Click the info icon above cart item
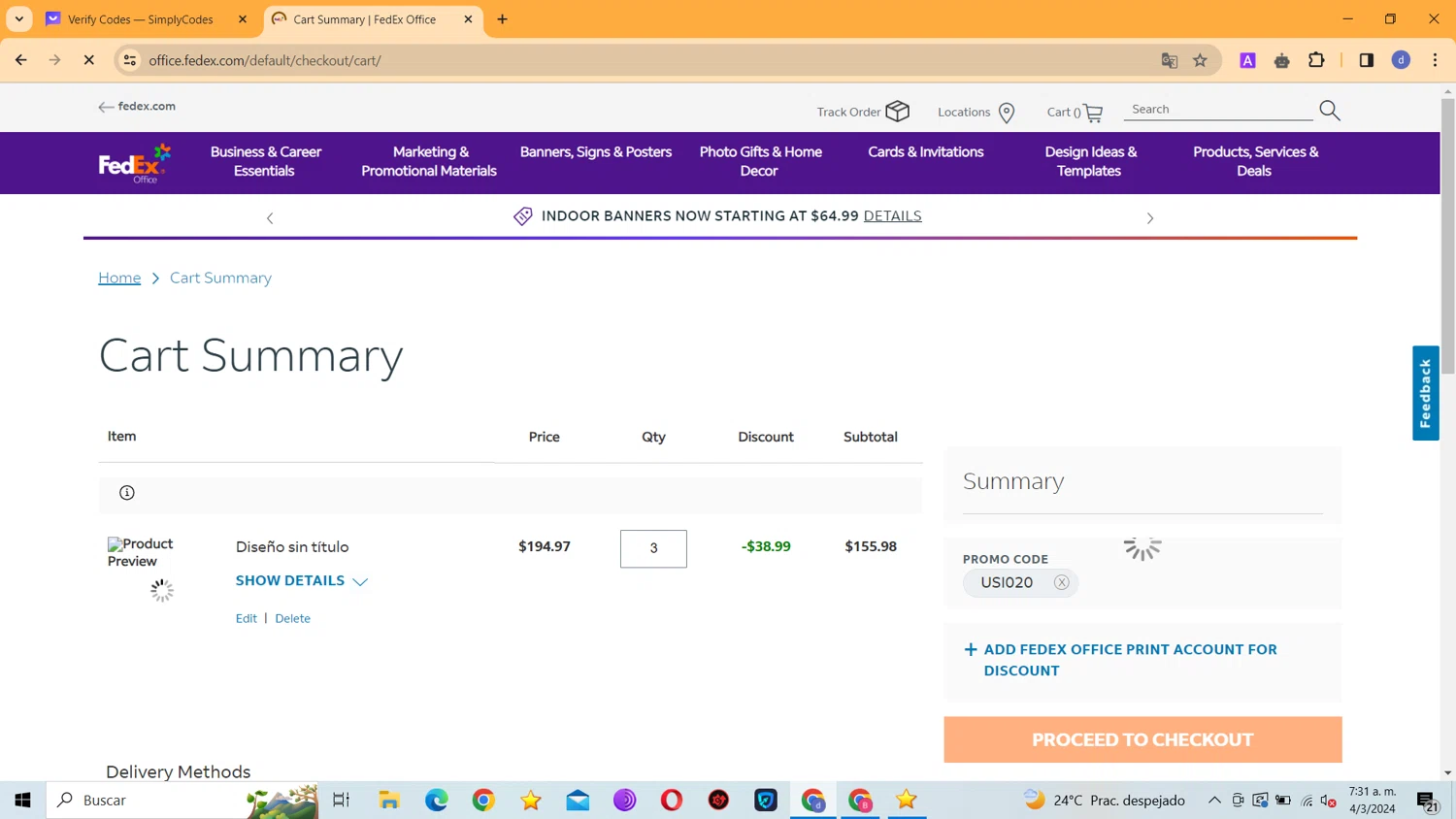This screenshot has width=1456, height=819. click(127, 493)
